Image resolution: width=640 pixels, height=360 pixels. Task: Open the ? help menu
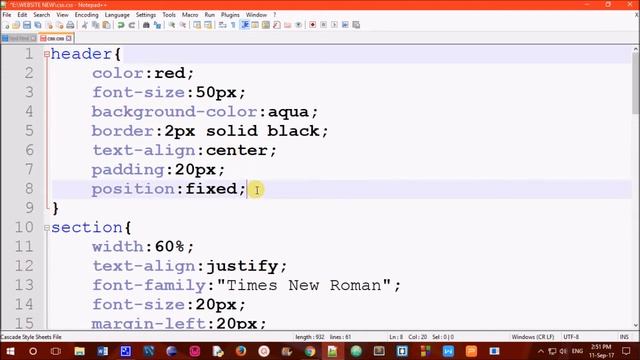pos(275,15)
